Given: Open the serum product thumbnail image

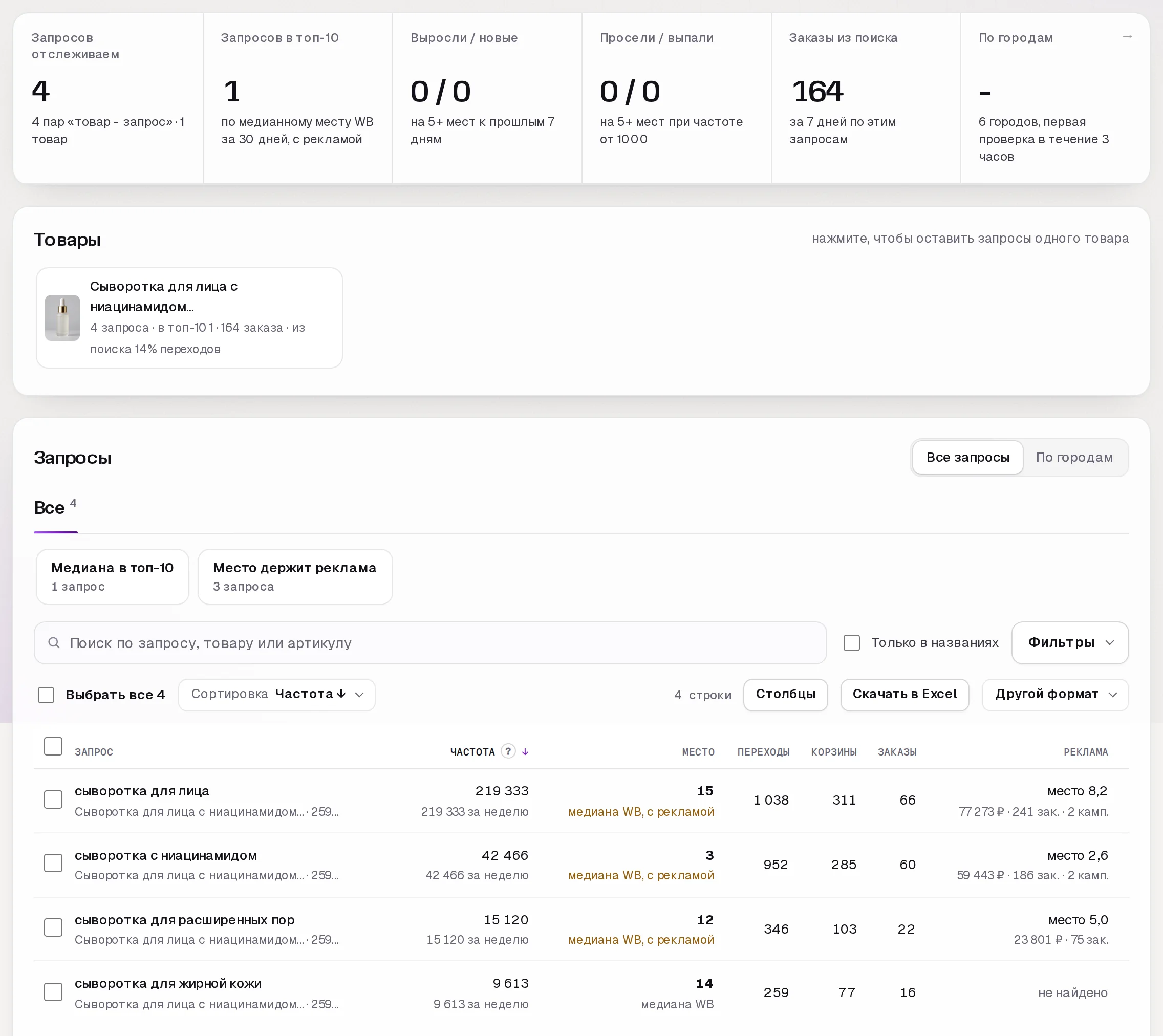Looking at the screenshot, I should 62,318.
